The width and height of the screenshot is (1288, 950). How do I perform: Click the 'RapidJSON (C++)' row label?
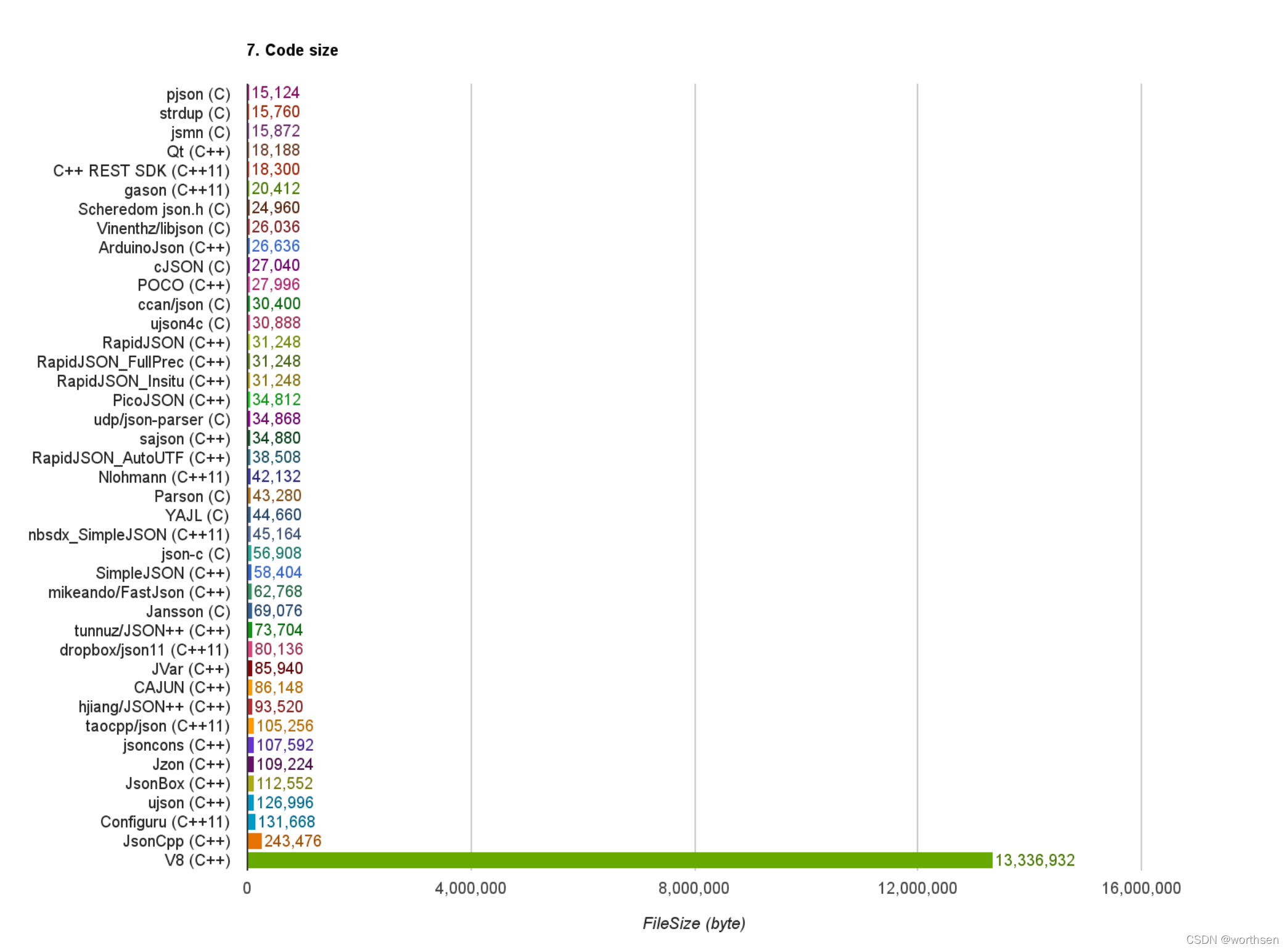click(x=166, y=343)
